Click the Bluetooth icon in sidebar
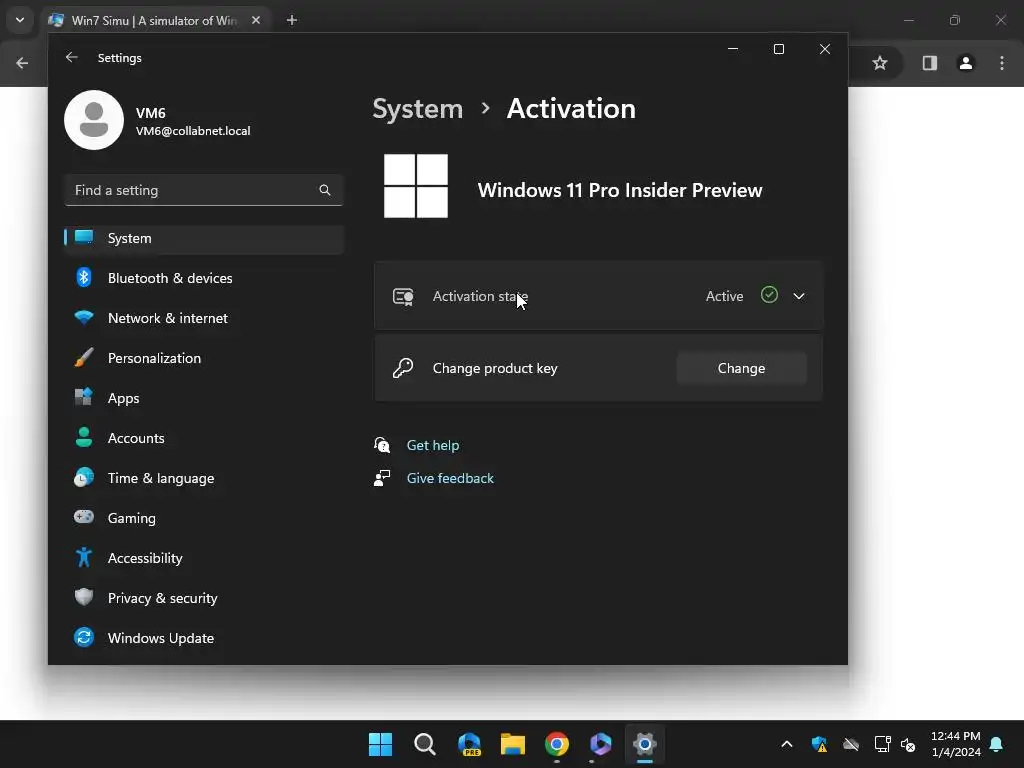Screen dimensions: 1024x768 point(84,278)
